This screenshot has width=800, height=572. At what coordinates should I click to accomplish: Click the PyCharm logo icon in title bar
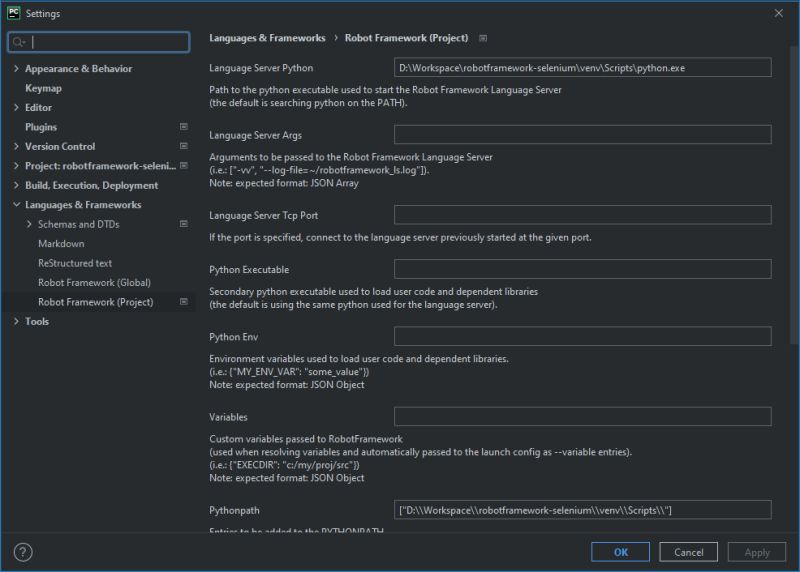[14, 13]
